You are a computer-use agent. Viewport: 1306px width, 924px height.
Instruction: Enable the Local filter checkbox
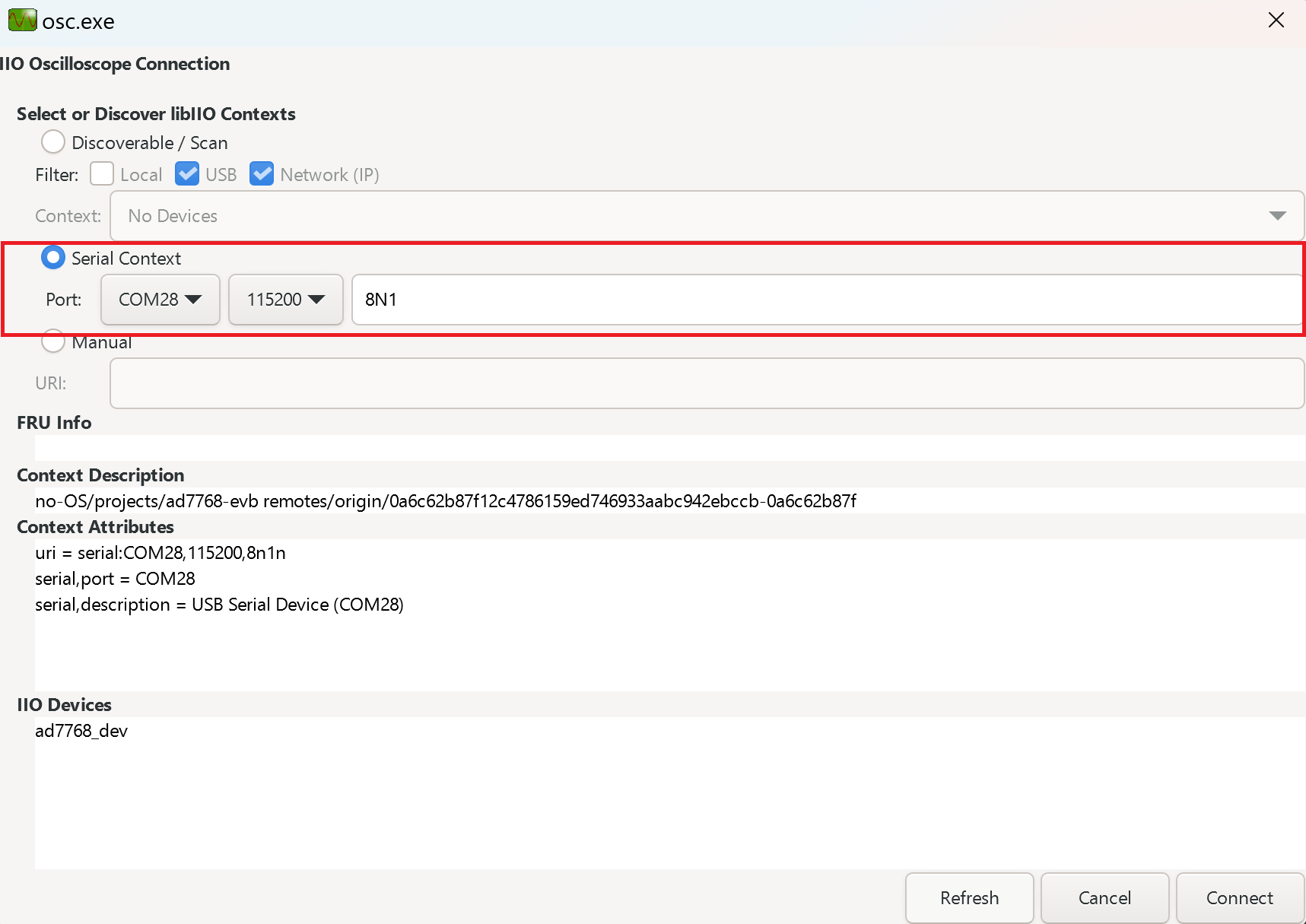[x=101, y=173]
